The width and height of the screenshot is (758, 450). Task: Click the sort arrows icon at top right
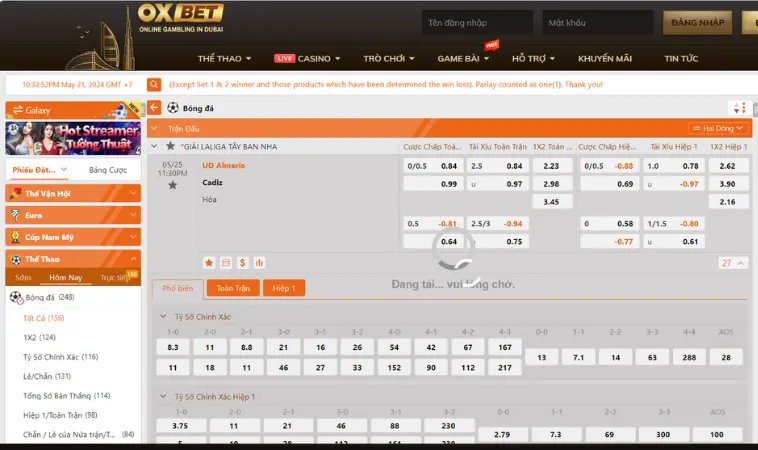(739, 107)
